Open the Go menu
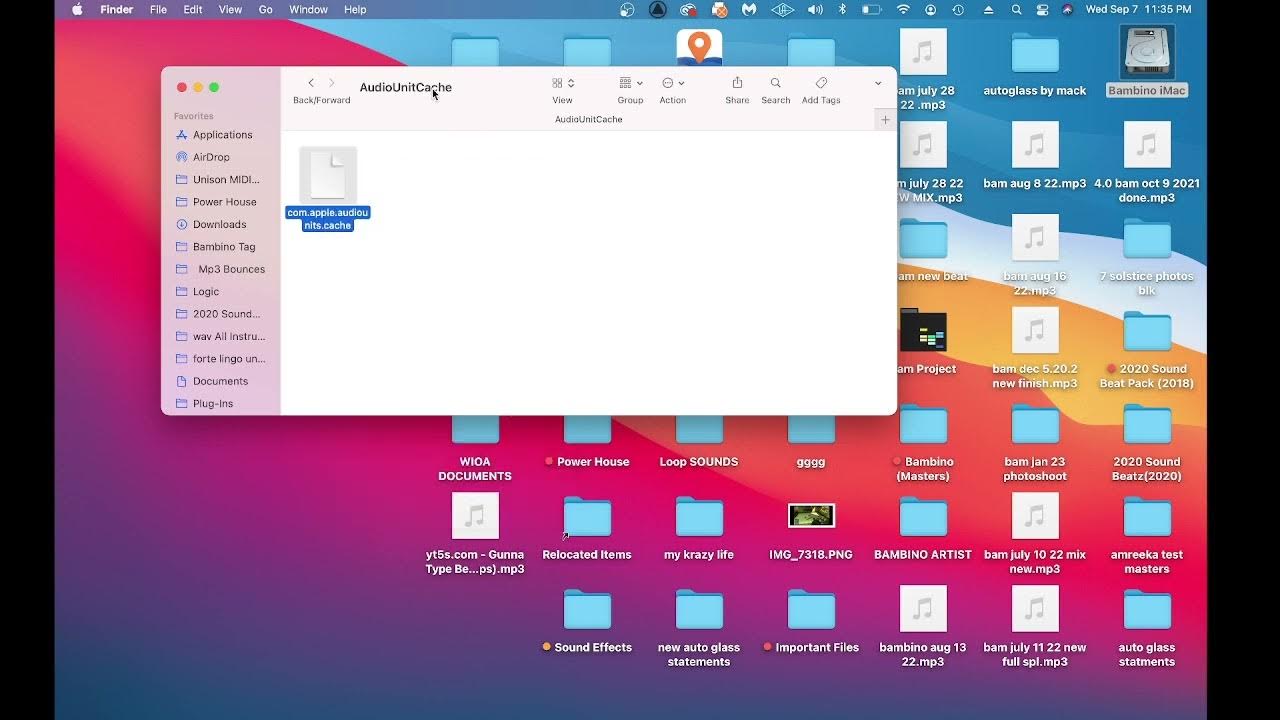This screenshot has width=1280, height=720. coord(266,9)
